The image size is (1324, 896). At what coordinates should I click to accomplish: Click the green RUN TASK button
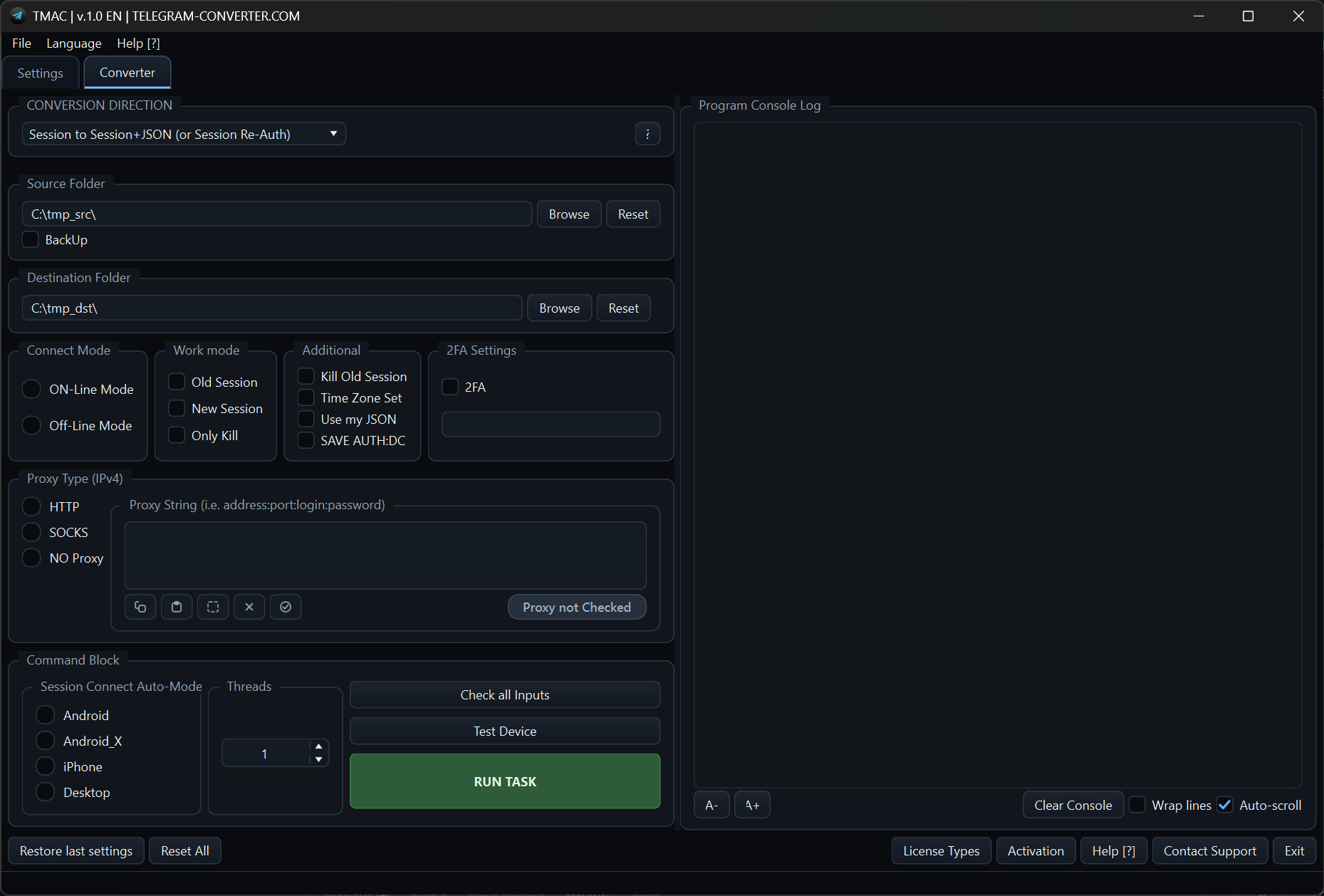click(505, 781)
